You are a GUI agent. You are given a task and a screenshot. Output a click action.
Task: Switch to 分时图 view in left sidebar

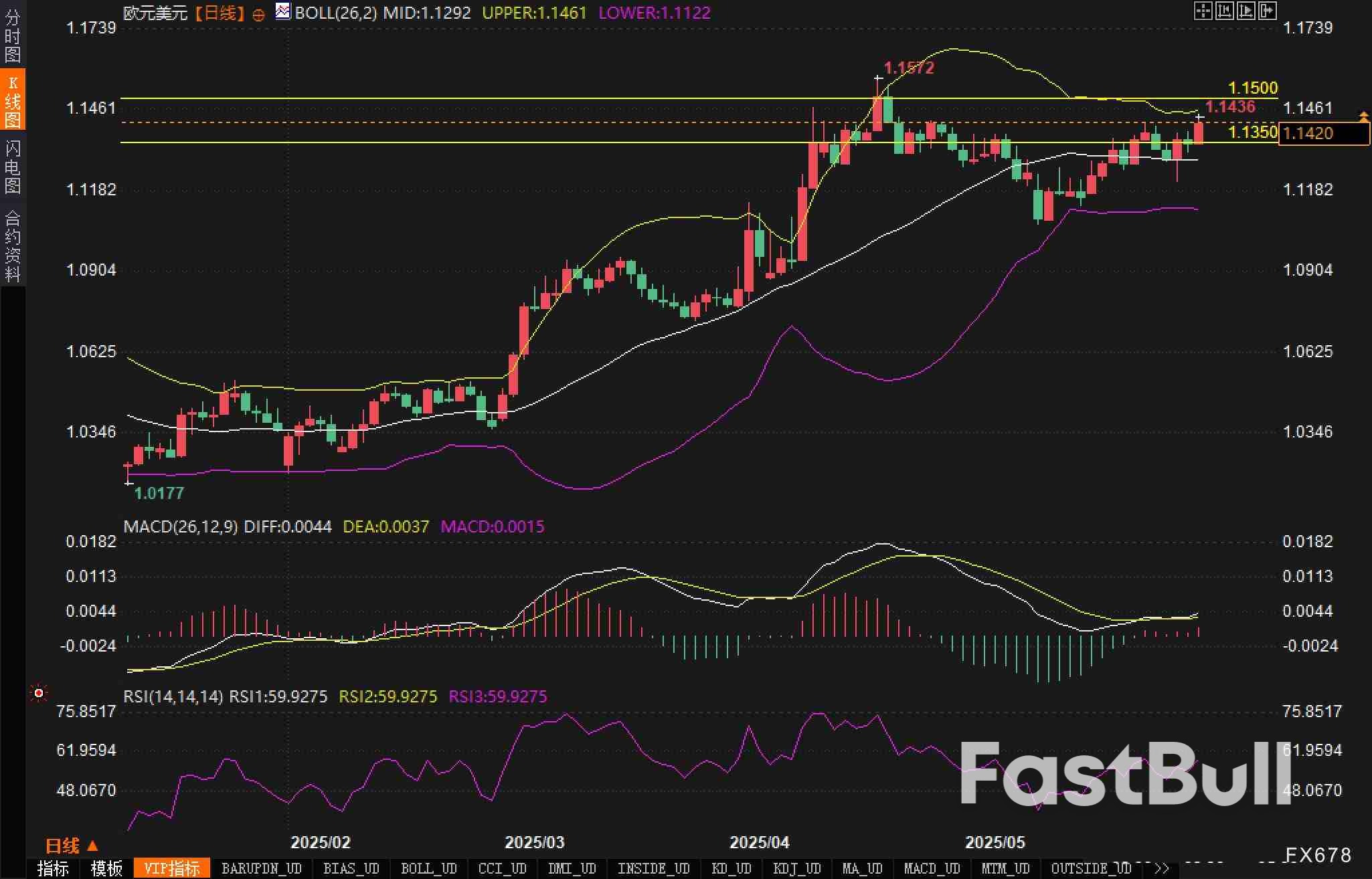coord(12,35)
